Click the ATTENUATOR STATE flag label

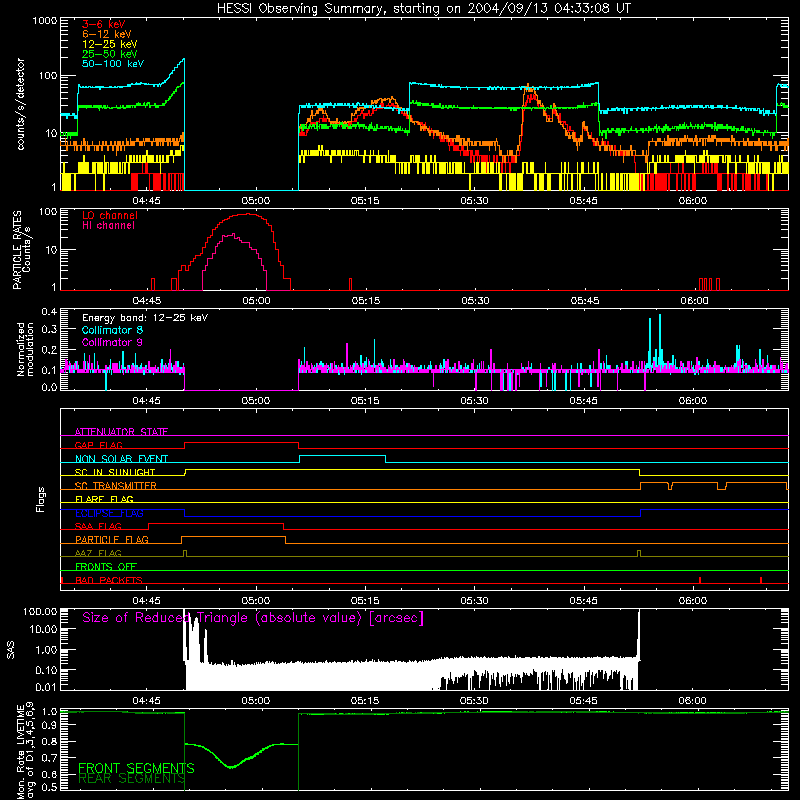coord(121,432)
